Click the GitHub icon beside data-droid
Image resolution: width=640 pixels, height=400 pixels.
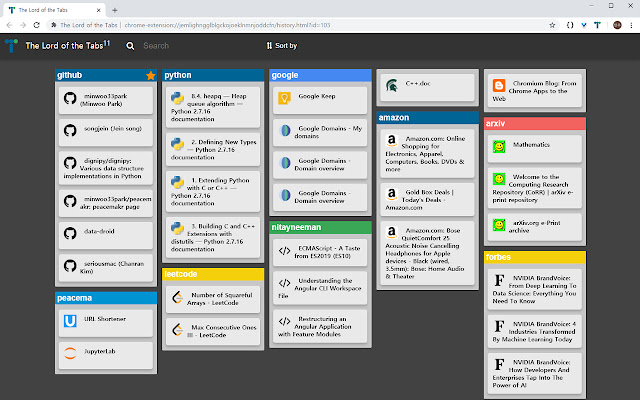(70, 232)
